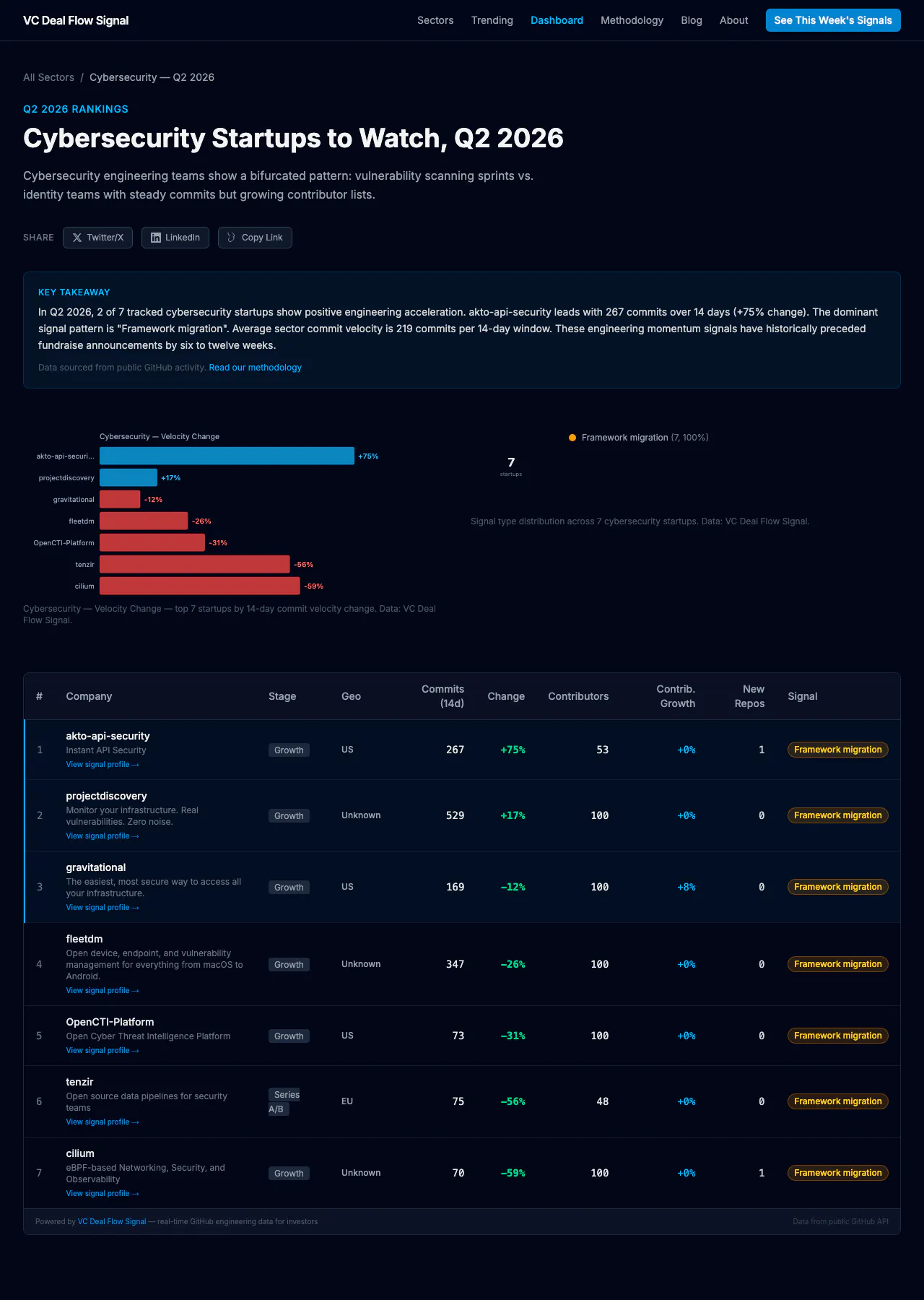Click the +75% change value in table
Viewport: 924px width, 1300px height.
pyautogui.click(x=513, y=750)
